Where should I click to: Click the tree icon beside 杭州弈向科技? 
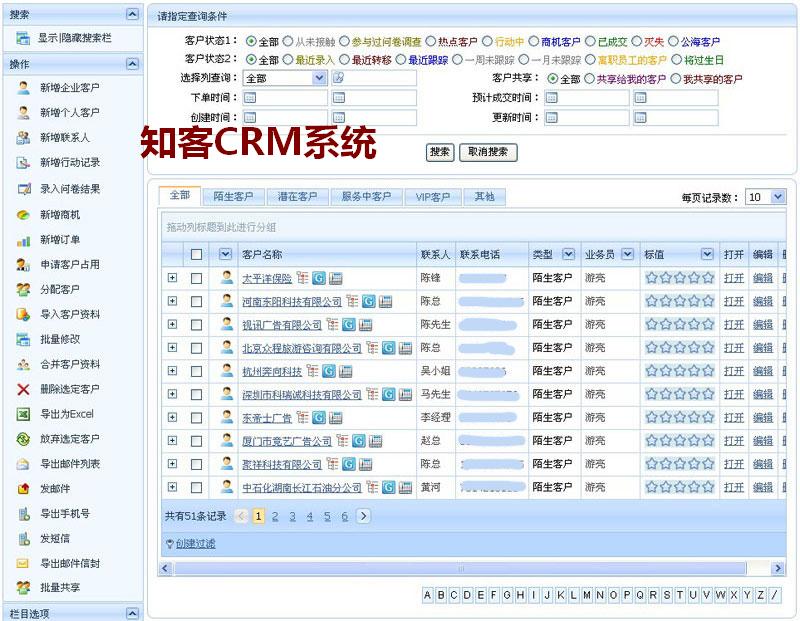pos(312,371)
